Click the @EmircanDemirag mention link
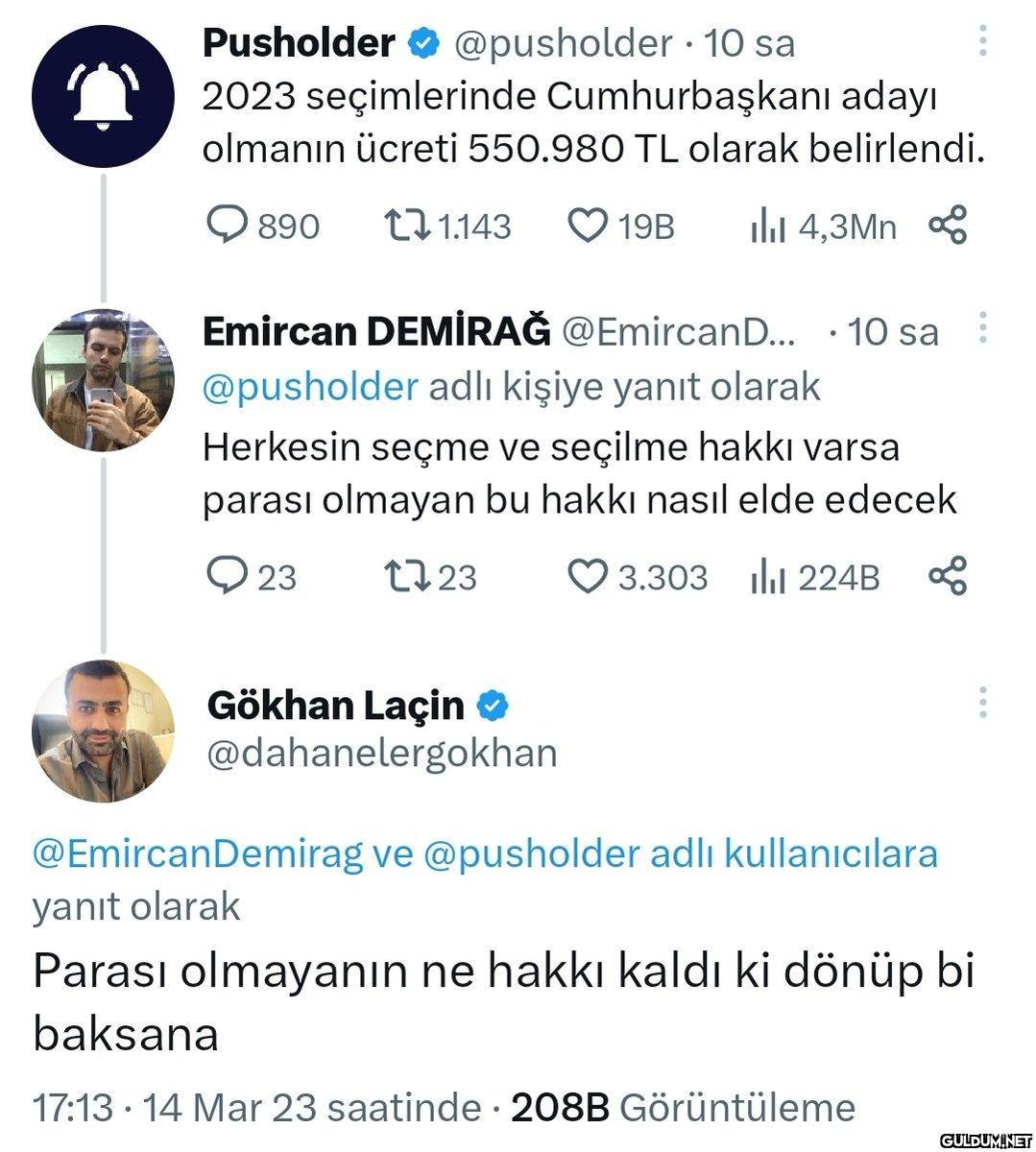Screen dimensions: 1036x1152 (199, 852)
